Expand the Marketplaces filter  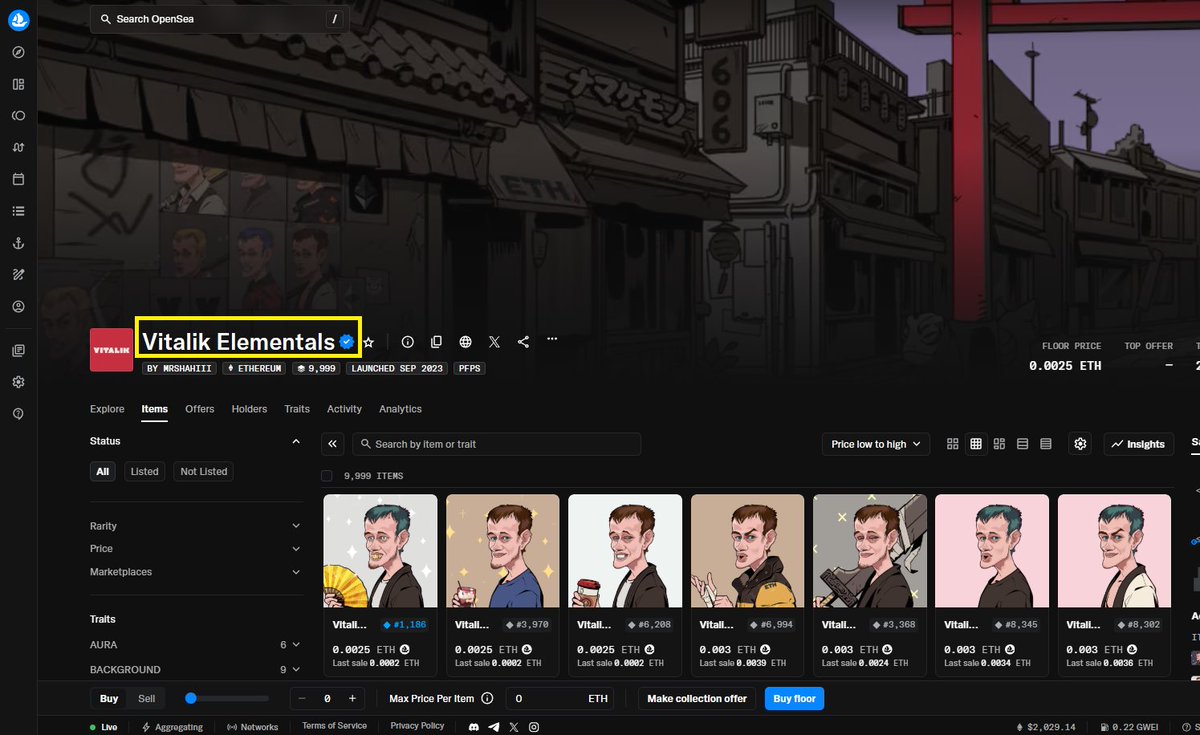click(x=195, y=572)
